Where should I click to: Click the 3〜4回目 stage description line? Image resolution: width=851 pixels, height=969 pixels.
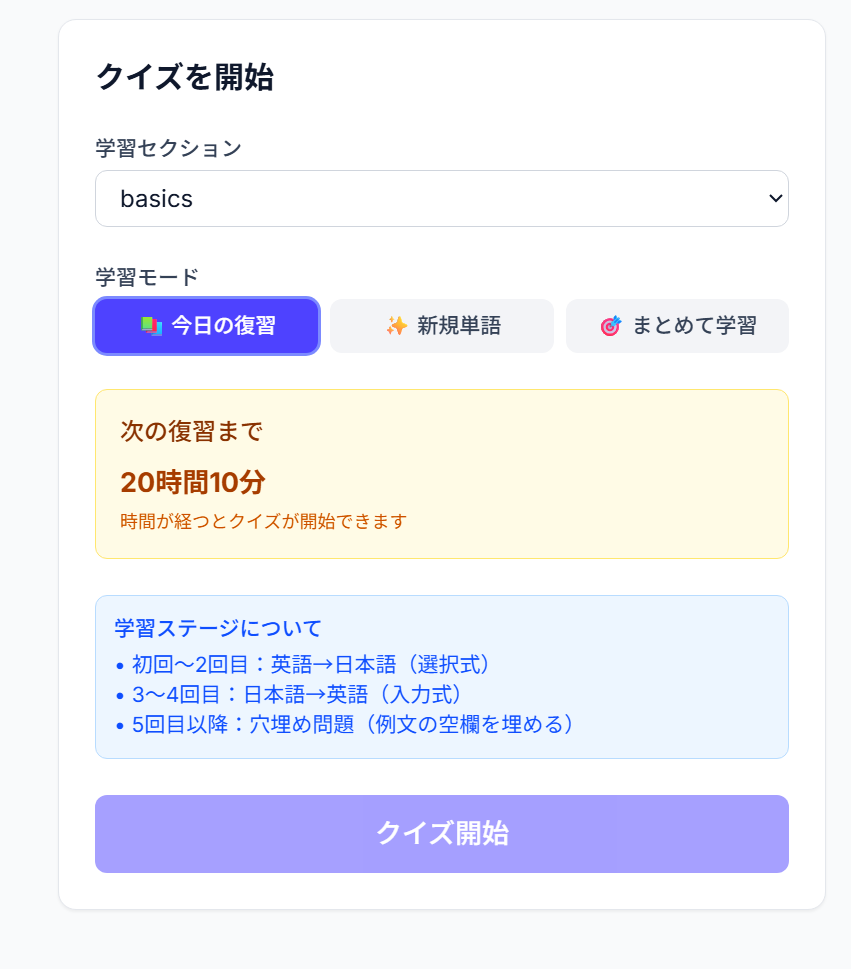pyautogui.click(x=291, y=694)
